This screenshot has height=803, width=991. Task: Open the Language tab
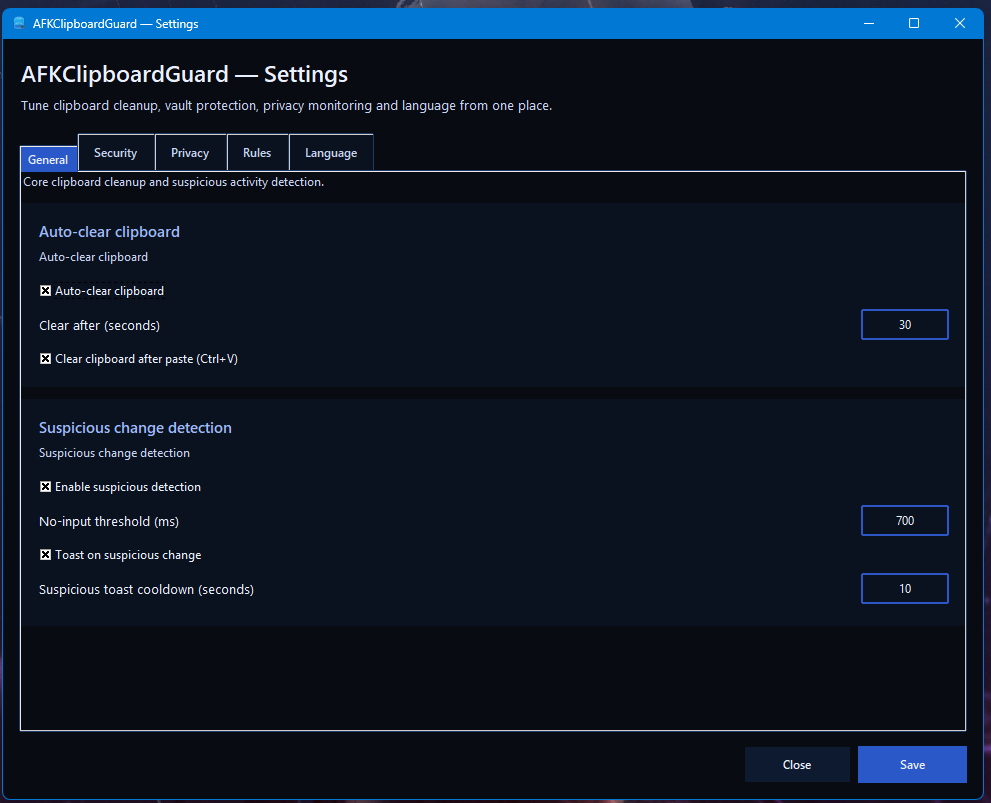(331, 153)
